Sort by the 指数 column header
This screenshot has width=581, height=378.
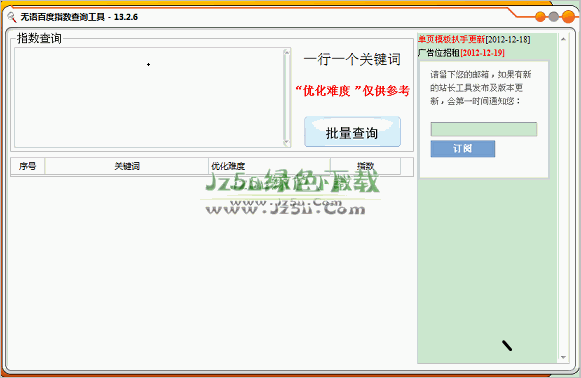pos(365,166)
